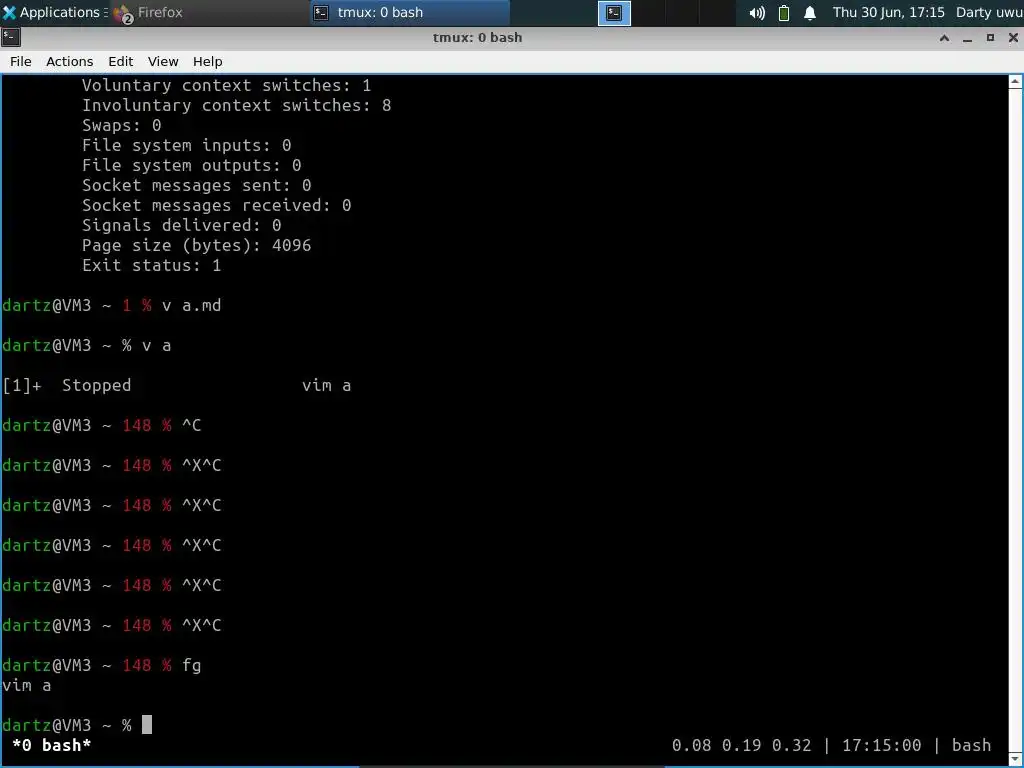Select the *0 bash* tmux window tab
Image resolution: width=1024 pixels, height=768 pixels.
click(52, 745)
